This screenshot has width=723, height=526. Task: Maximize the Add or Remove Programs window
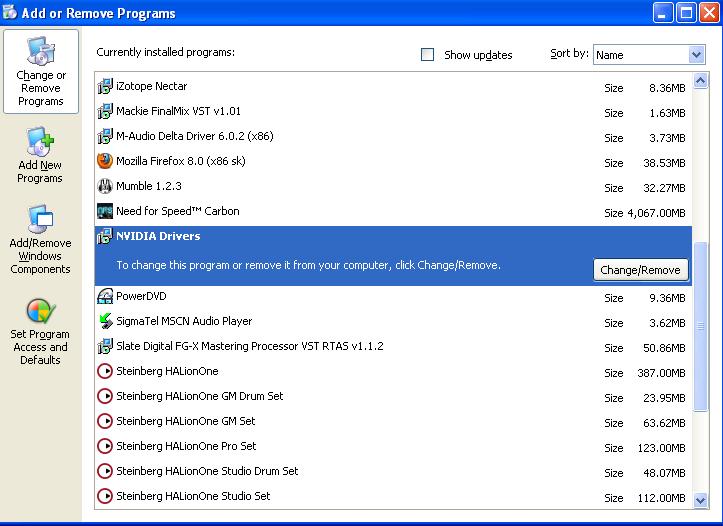(x=686, y=12)
